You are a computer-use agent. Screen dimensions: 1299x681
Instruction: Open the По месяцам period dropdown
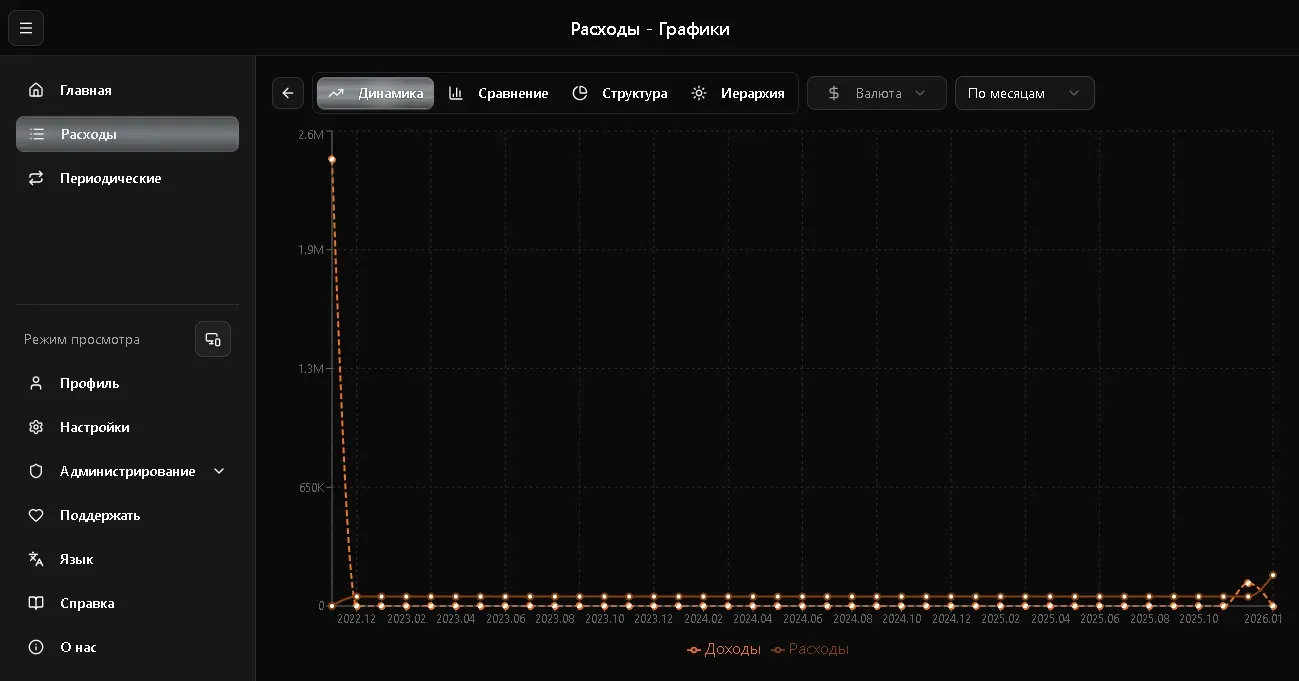coord(1024,93)
